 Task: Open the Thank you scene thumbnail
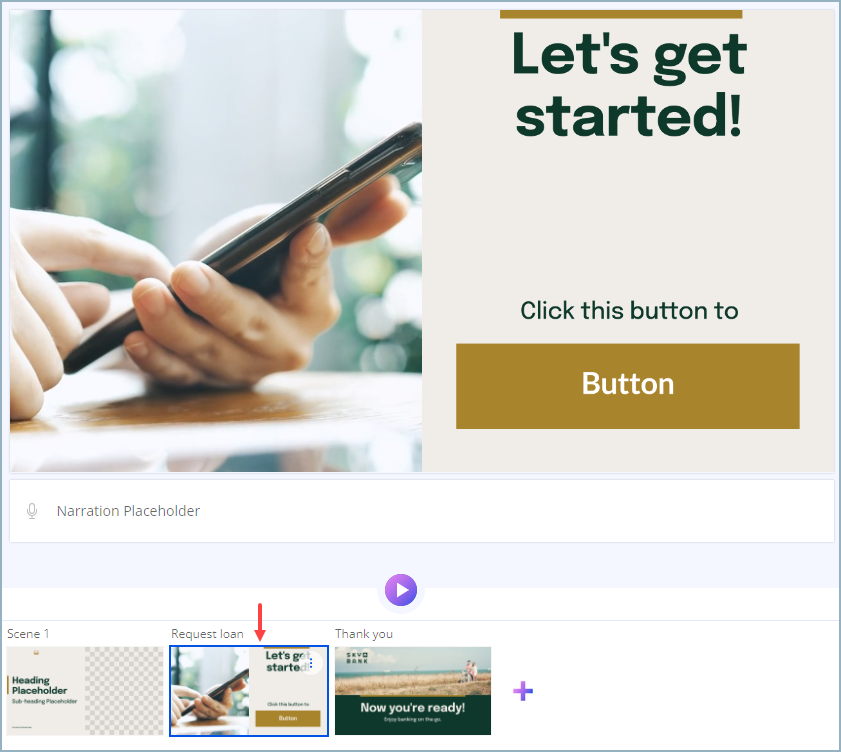pos(412,691)
